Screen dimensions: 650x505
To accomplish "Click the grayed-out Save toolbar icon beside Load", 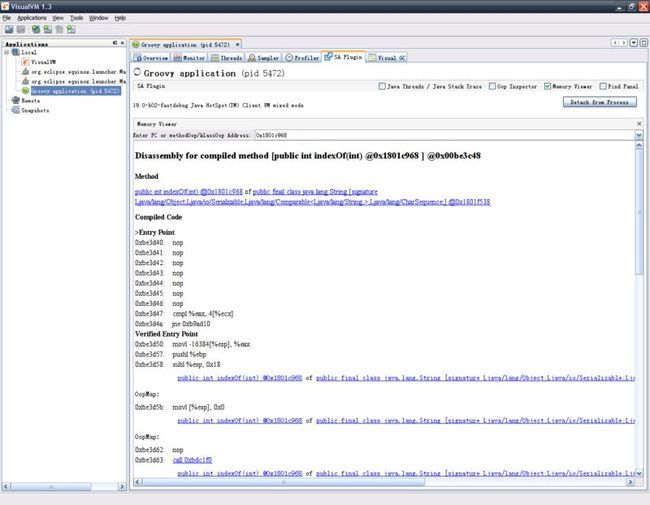I will (21, 29).
